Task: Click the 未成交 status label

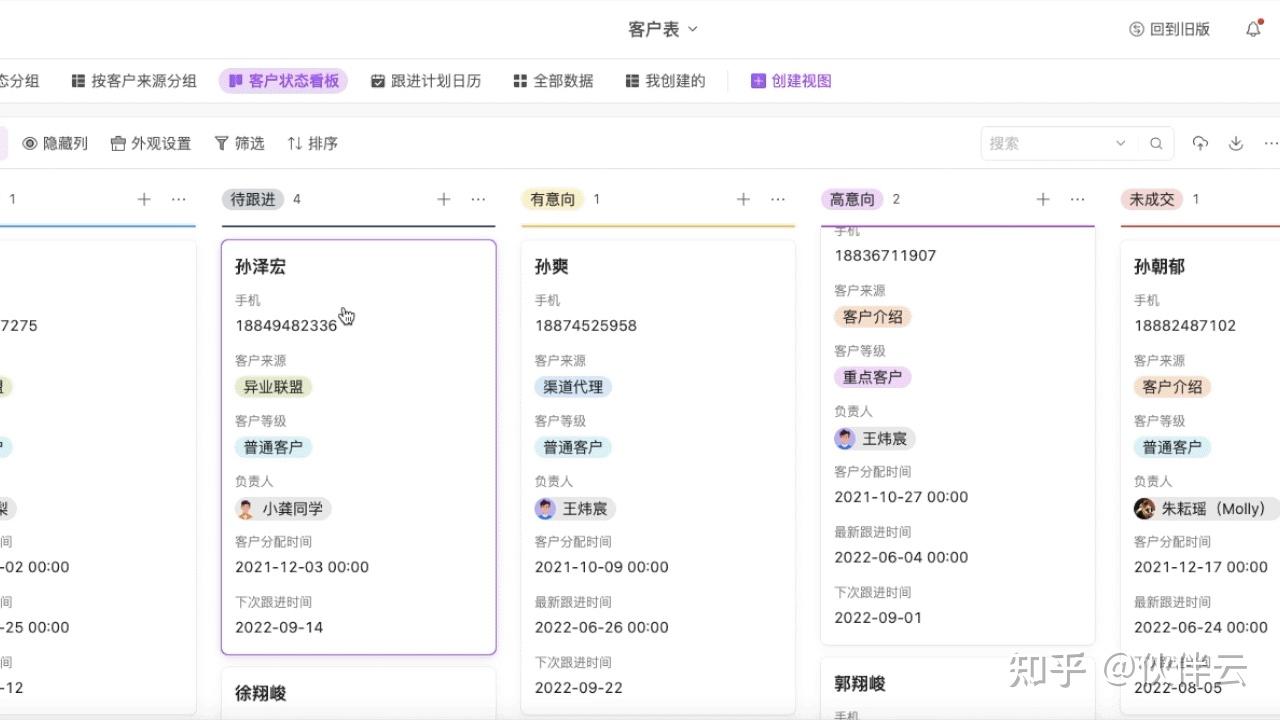Action: (1152, 200)
